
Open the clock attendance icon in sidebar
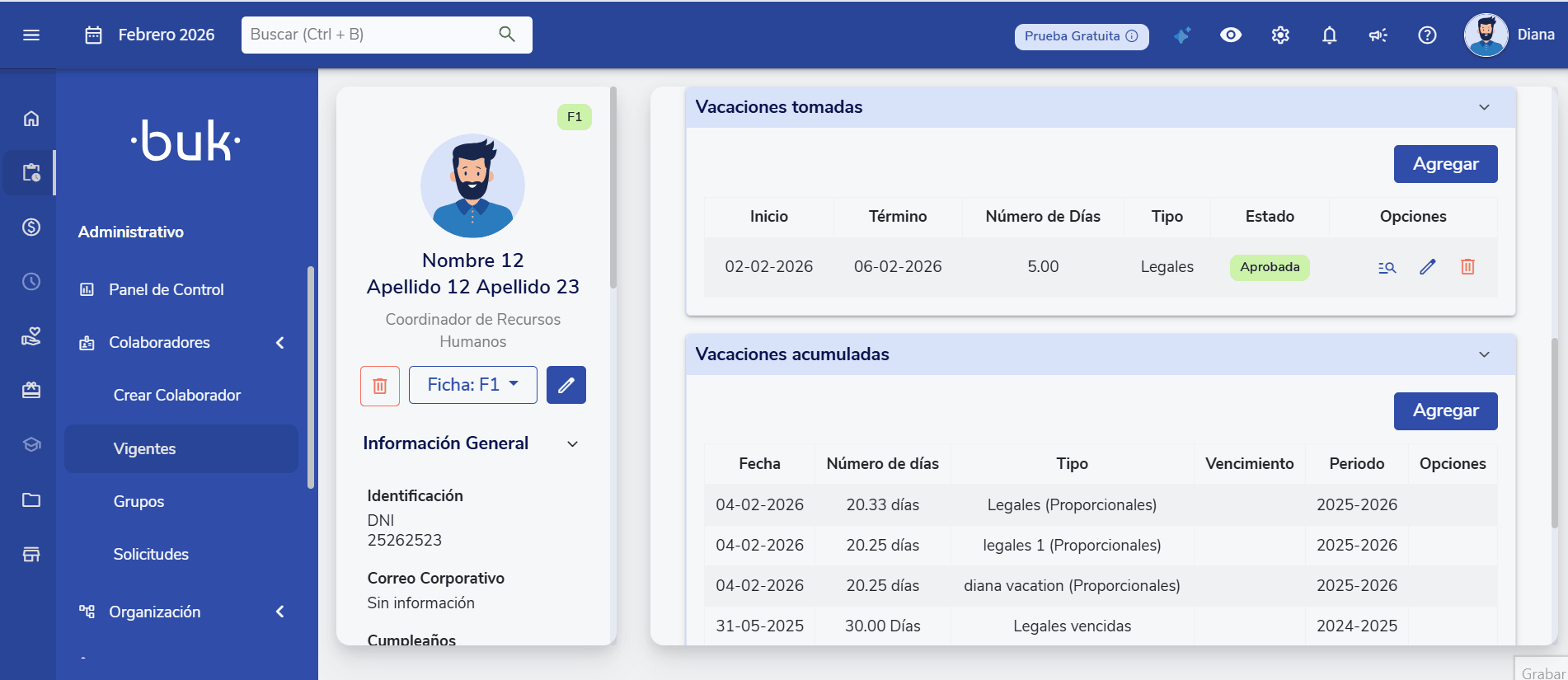coord(31,282)
